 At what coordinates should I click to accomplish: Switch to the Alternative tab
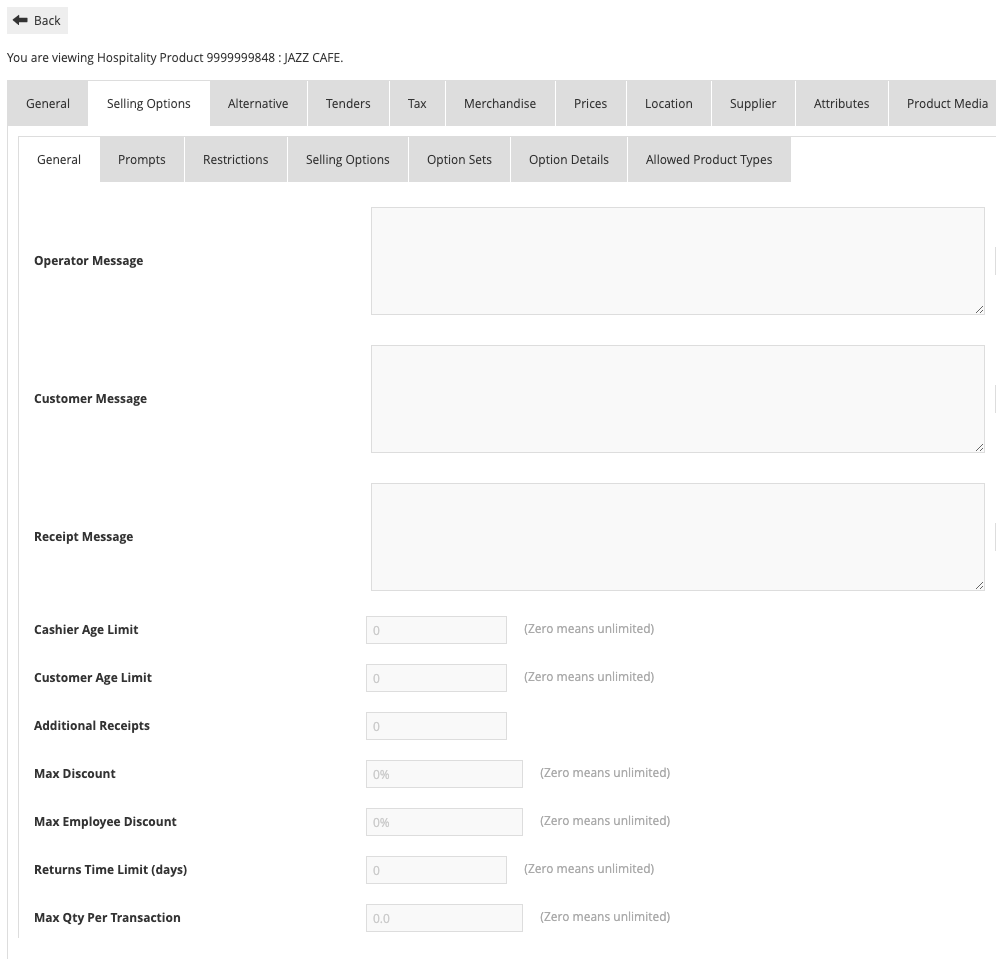point(258,104)
